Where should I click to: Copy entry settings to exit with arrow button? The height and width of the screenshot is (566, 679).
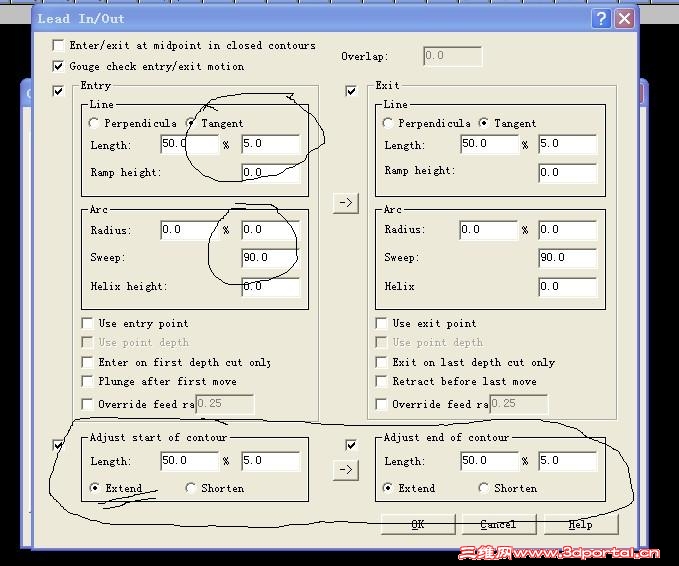pyautogui.click(x=346, y=203)
